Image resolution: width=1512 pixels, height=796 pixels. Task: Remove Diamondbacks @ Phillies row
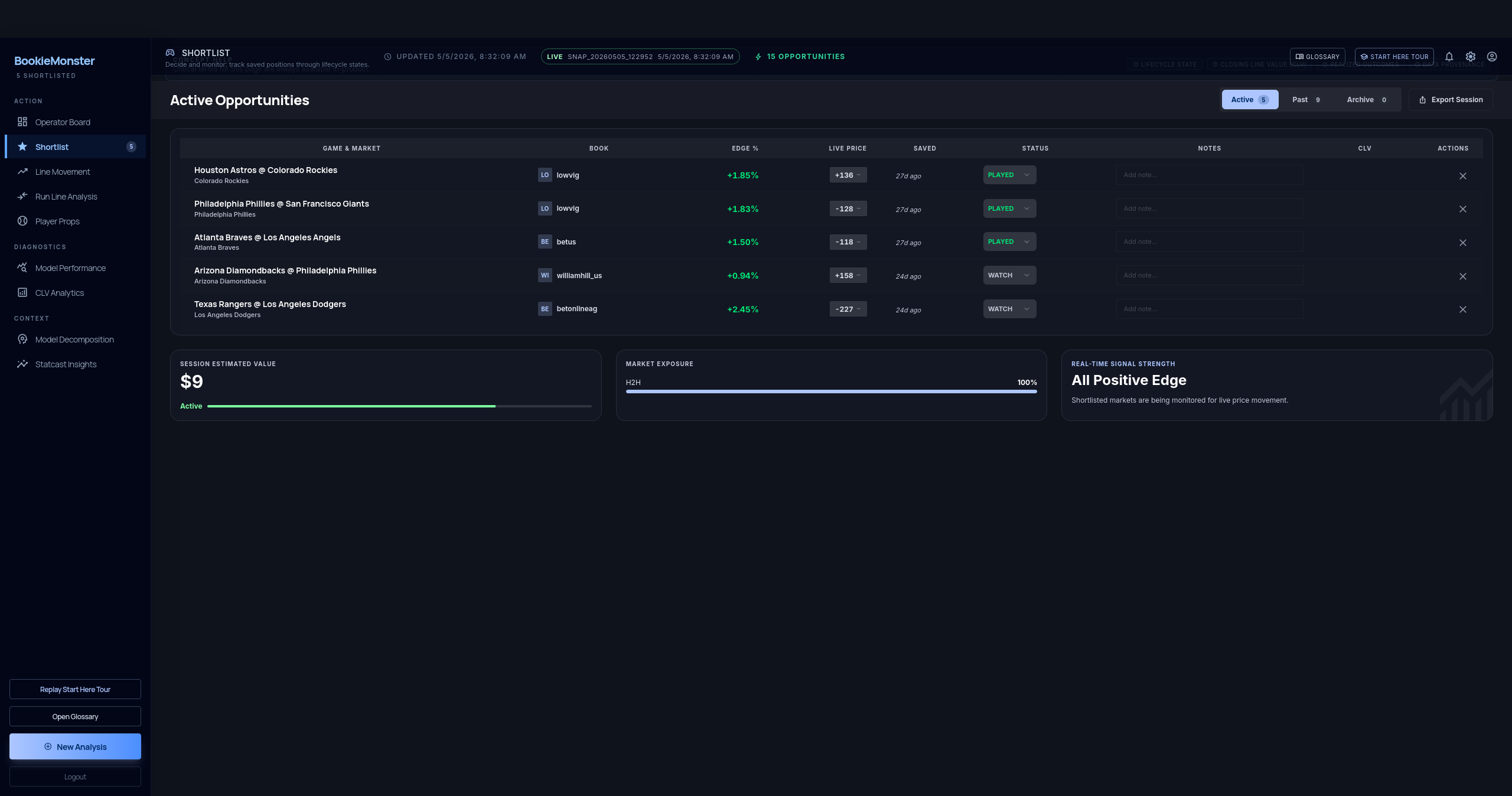pos(1463,276)
